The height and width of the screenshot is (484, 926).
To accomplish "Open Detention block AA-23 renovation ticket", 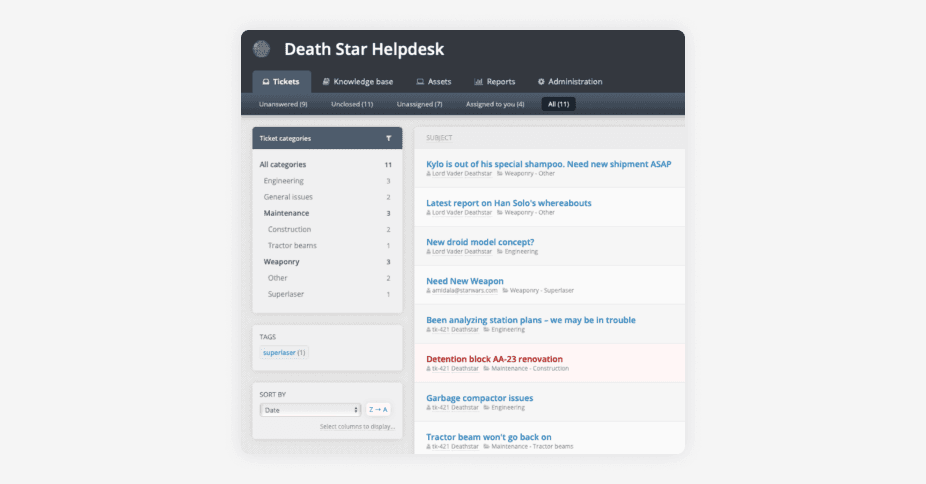I will [x=494, y=359].
